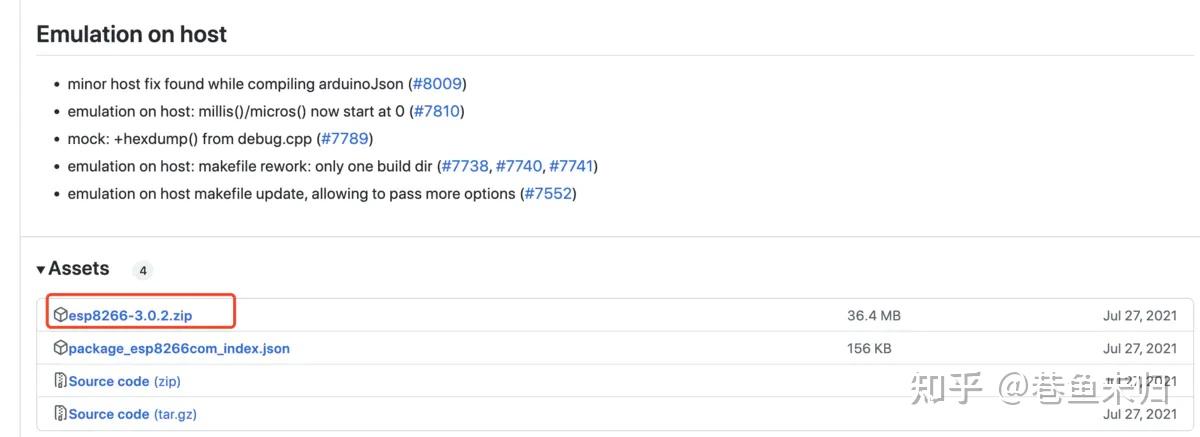Click the Emulation on host heading
The image size is (1200, 437).
131,34
